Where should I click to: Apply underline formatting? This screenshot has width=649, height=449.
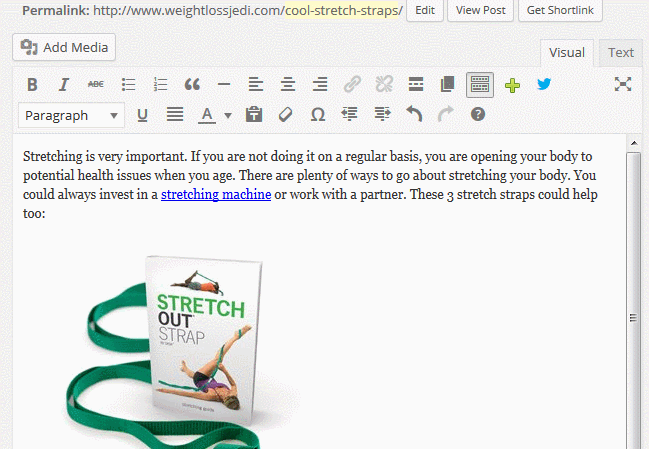142,115
